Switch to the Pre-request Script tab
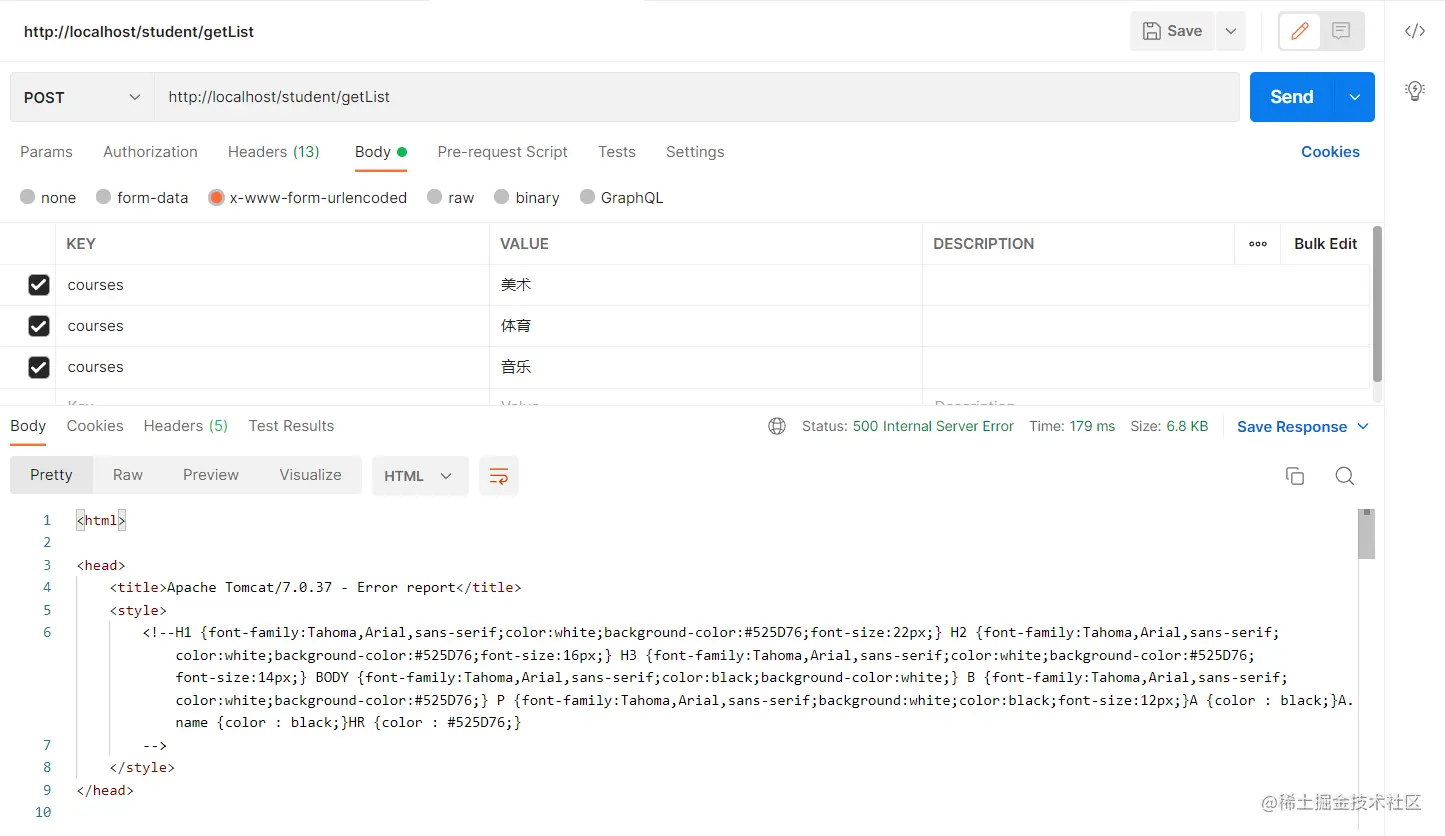The width and height of the screenshot is (1445, 836). tap(502, 152)
